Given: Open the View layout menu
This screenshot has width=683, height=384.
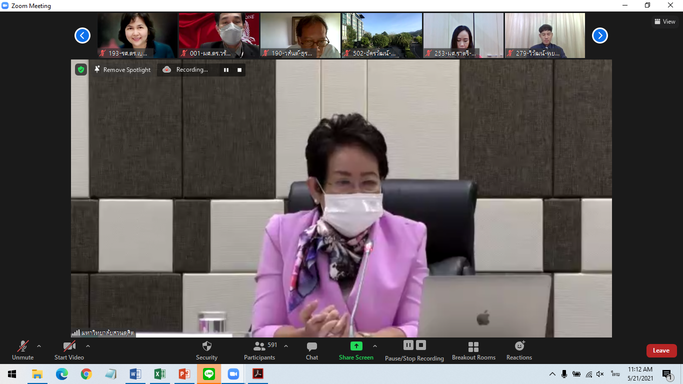Looking at the screenshot, I should click(x=665, y=21).
